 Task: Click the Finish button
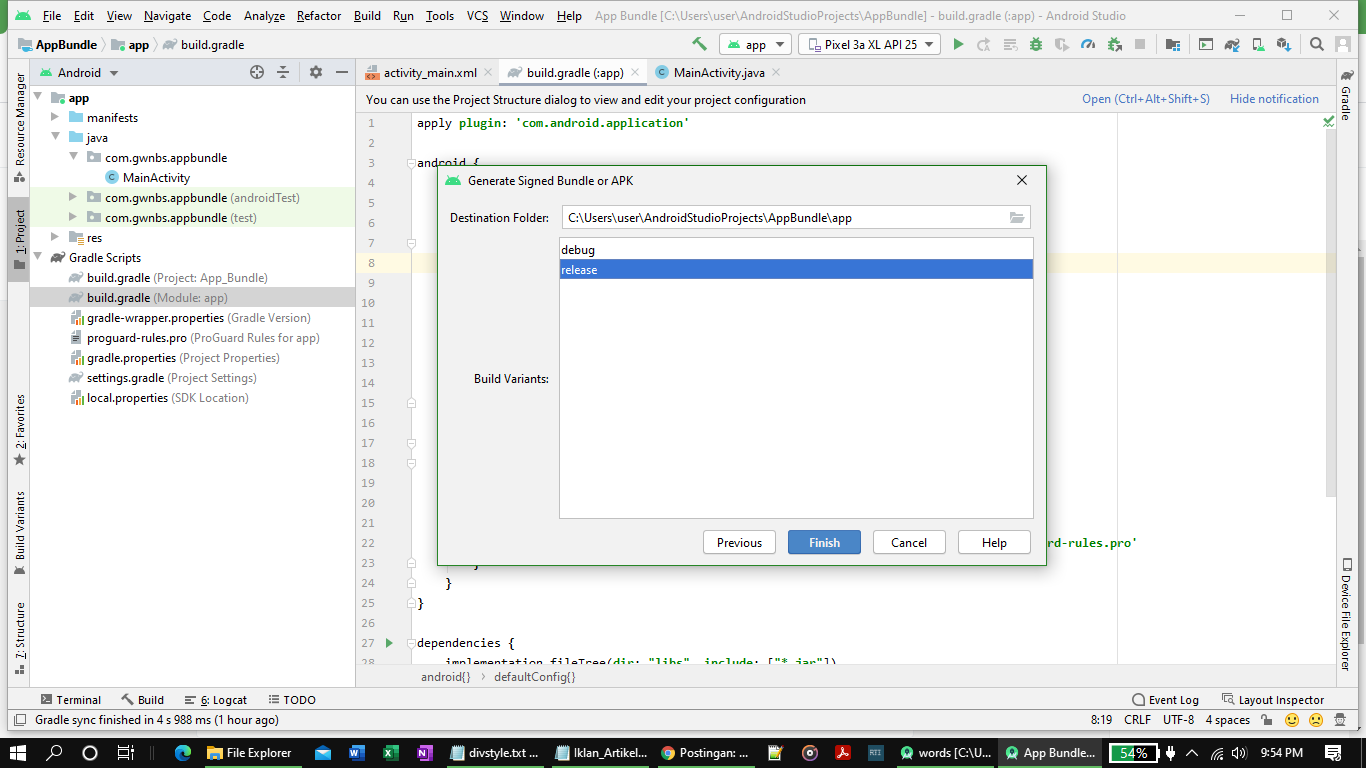[x=823, y=542]
